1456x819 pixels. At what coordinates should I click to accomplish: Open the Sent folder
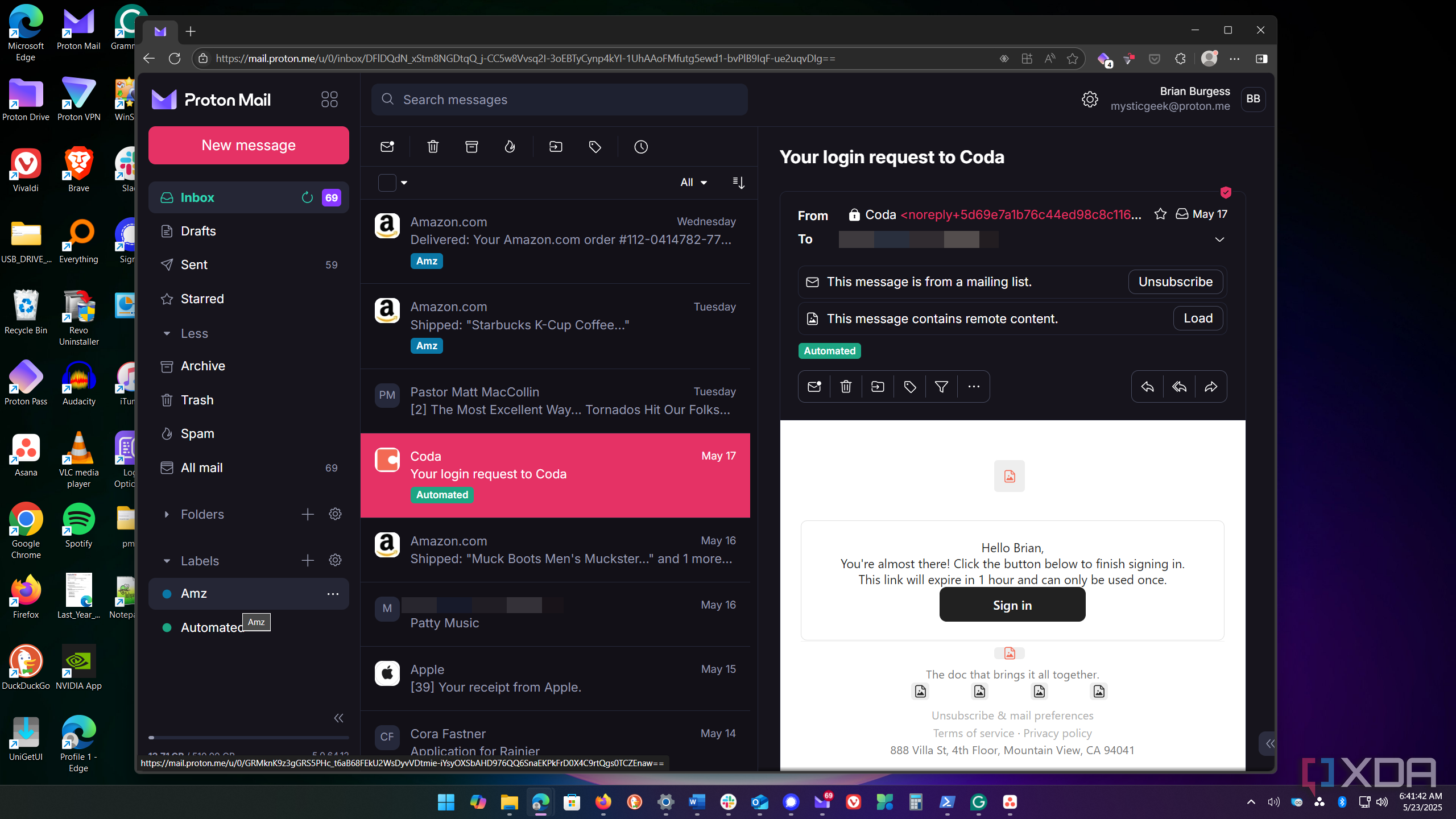(249, 264)
